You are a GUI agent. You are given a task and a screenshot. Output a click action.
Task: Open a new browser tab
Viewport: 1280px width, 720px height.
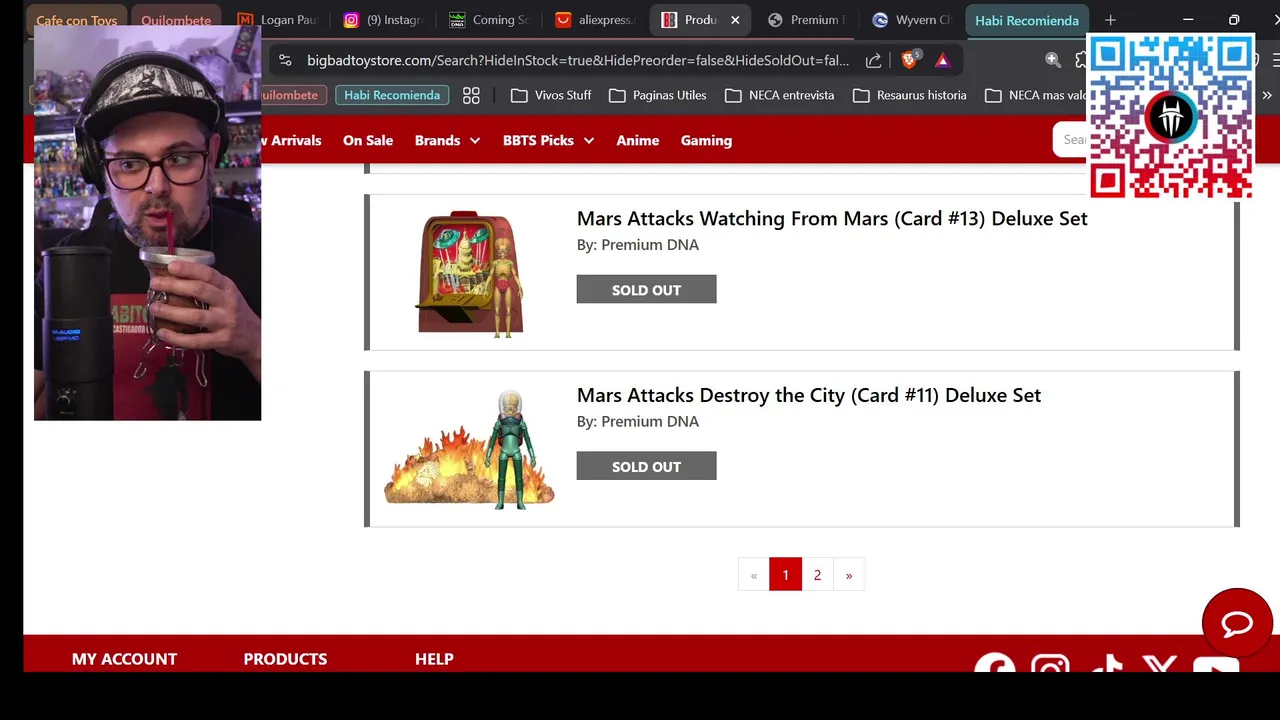[1110, 20]
